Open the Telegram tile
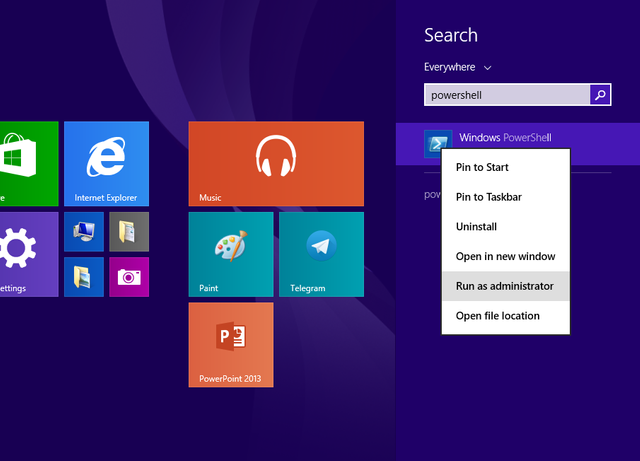This screenshot has height=461, width=640. 322,254
